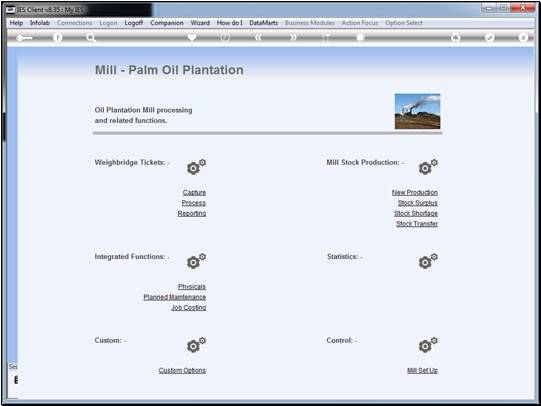
Task: Go back with double left arrows icon
Action: 258,37
